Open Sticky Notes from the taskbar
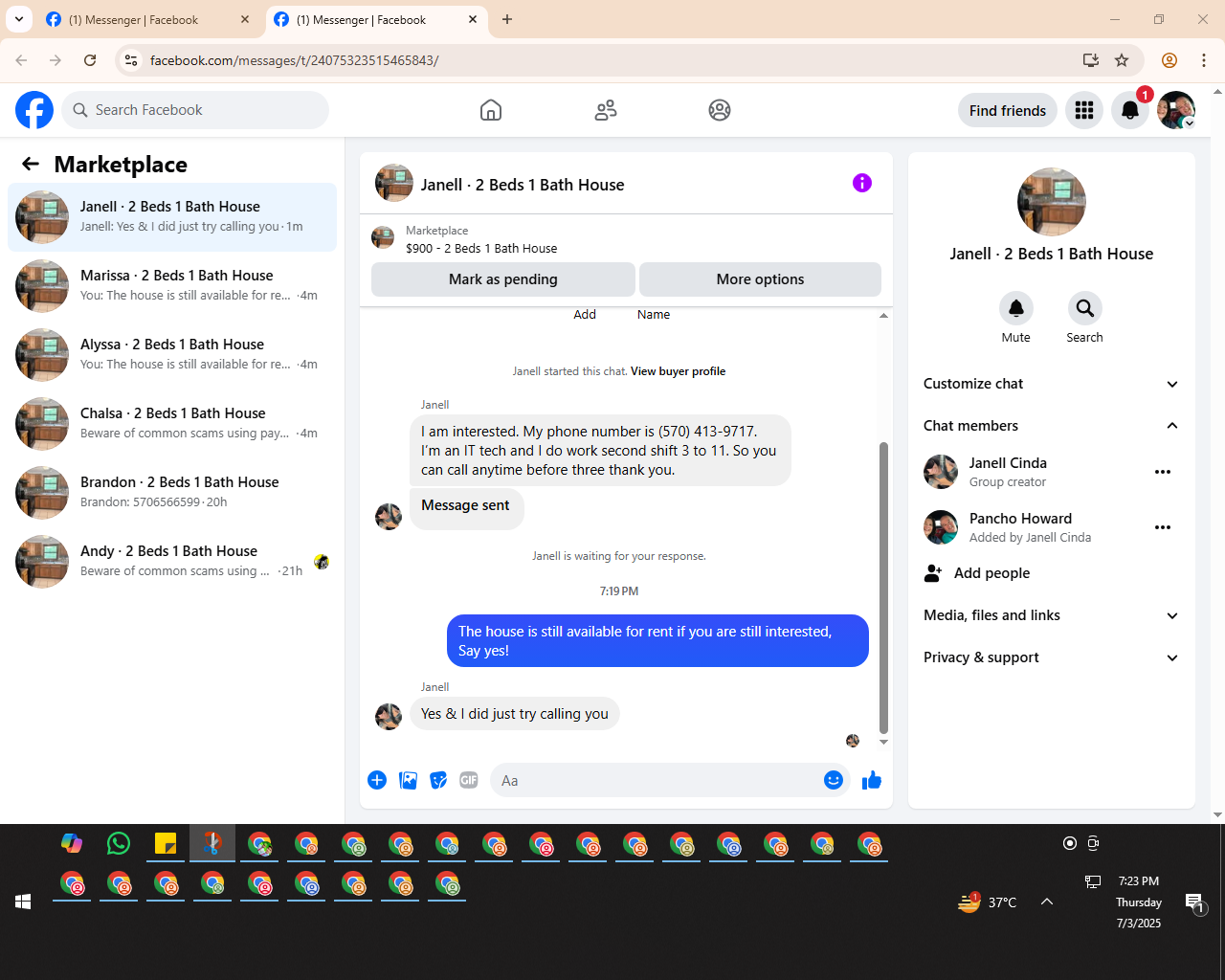 coord(166,843)
